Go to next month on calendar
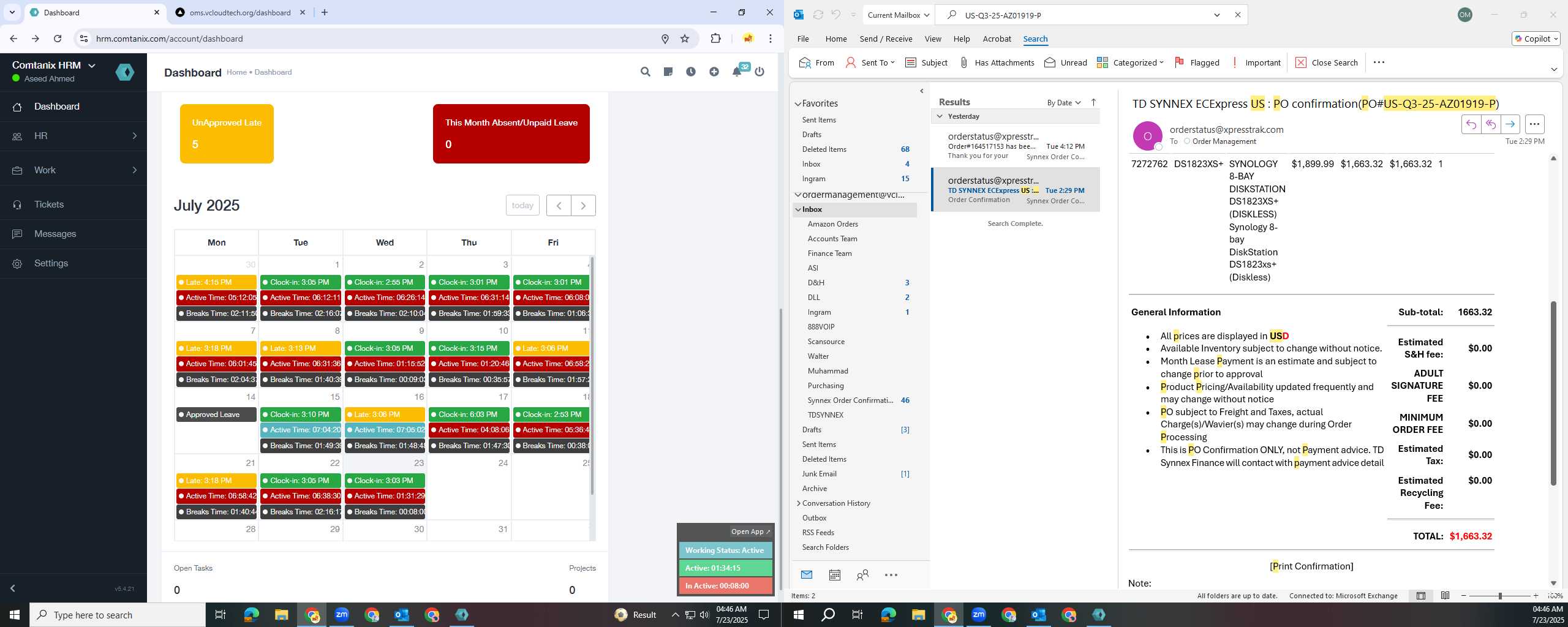 583,205
